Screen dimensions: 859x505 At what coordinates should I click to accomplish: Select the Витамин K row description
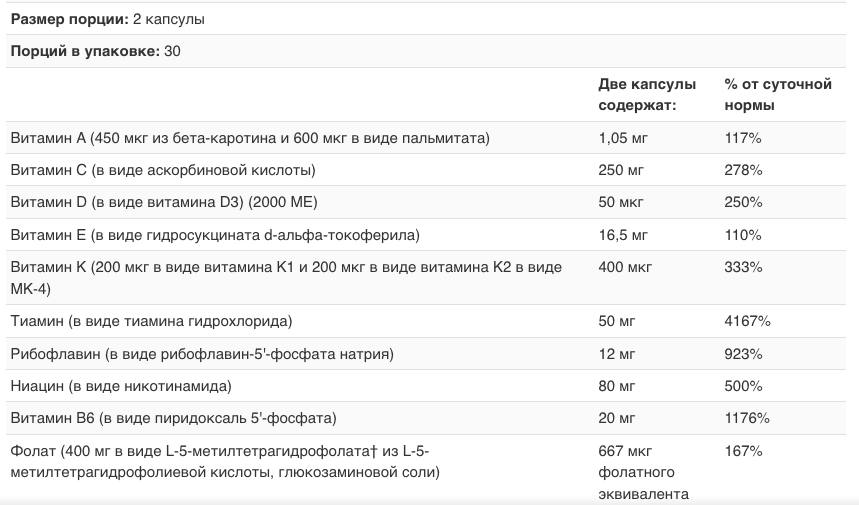(285, 277)
